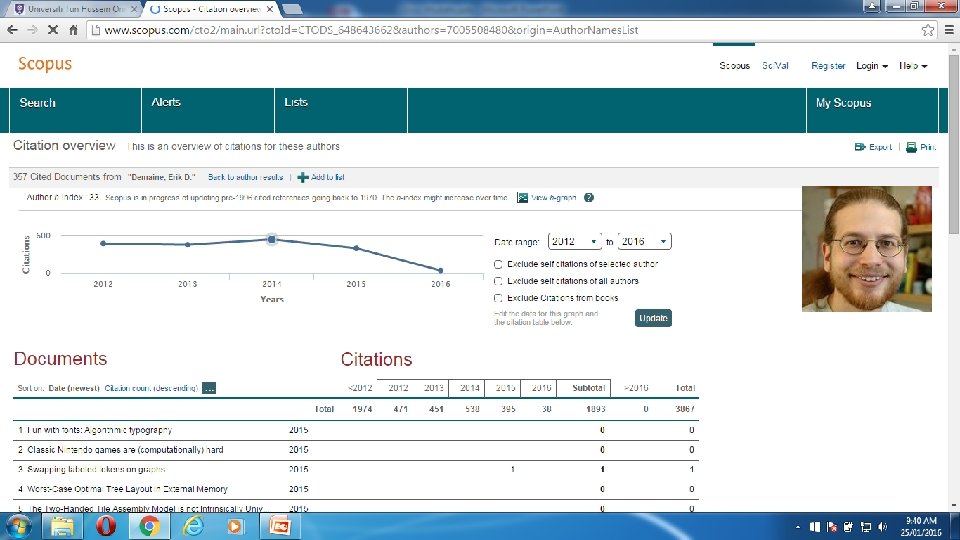Select Exclude self citations of all authors
The height and width of the screenshot is (540, 960).
[x=498, y=281]
